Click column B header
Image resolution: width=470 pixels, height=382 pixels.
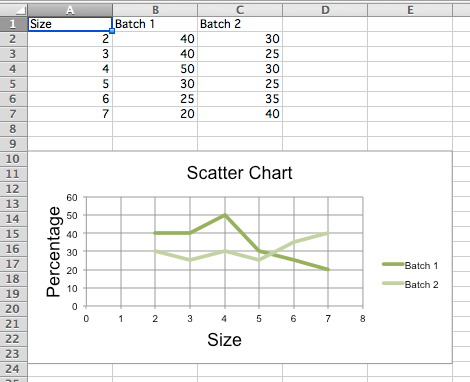[x=155, y=10]
